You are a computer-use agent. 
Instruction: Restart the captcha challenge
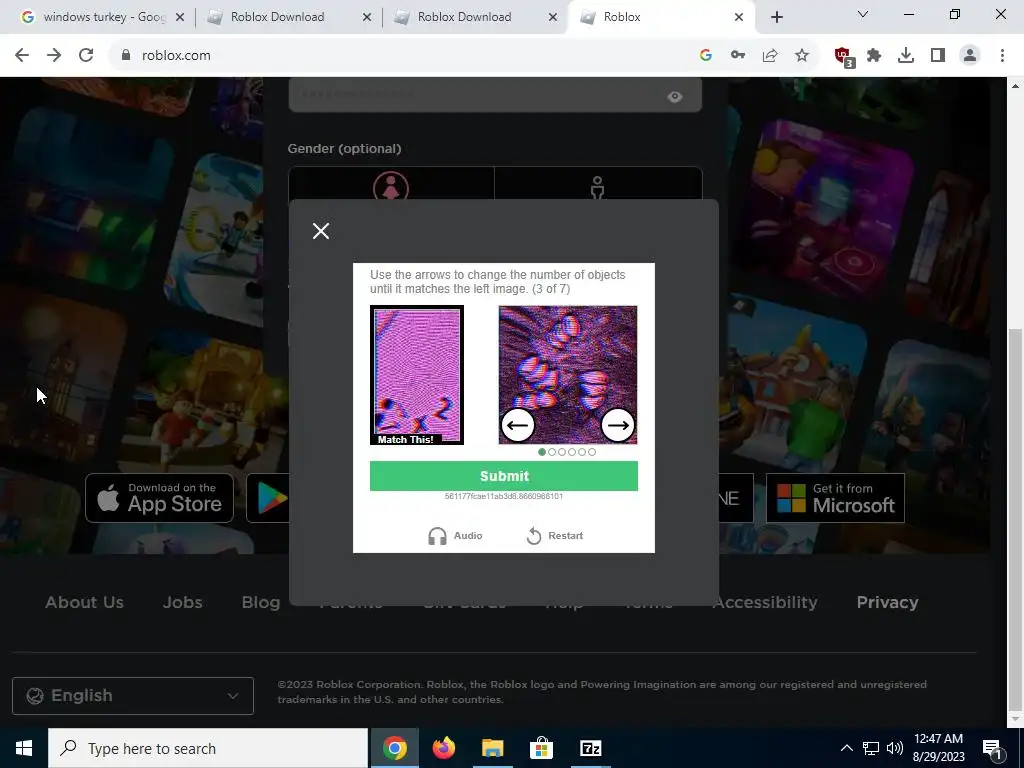554,536
